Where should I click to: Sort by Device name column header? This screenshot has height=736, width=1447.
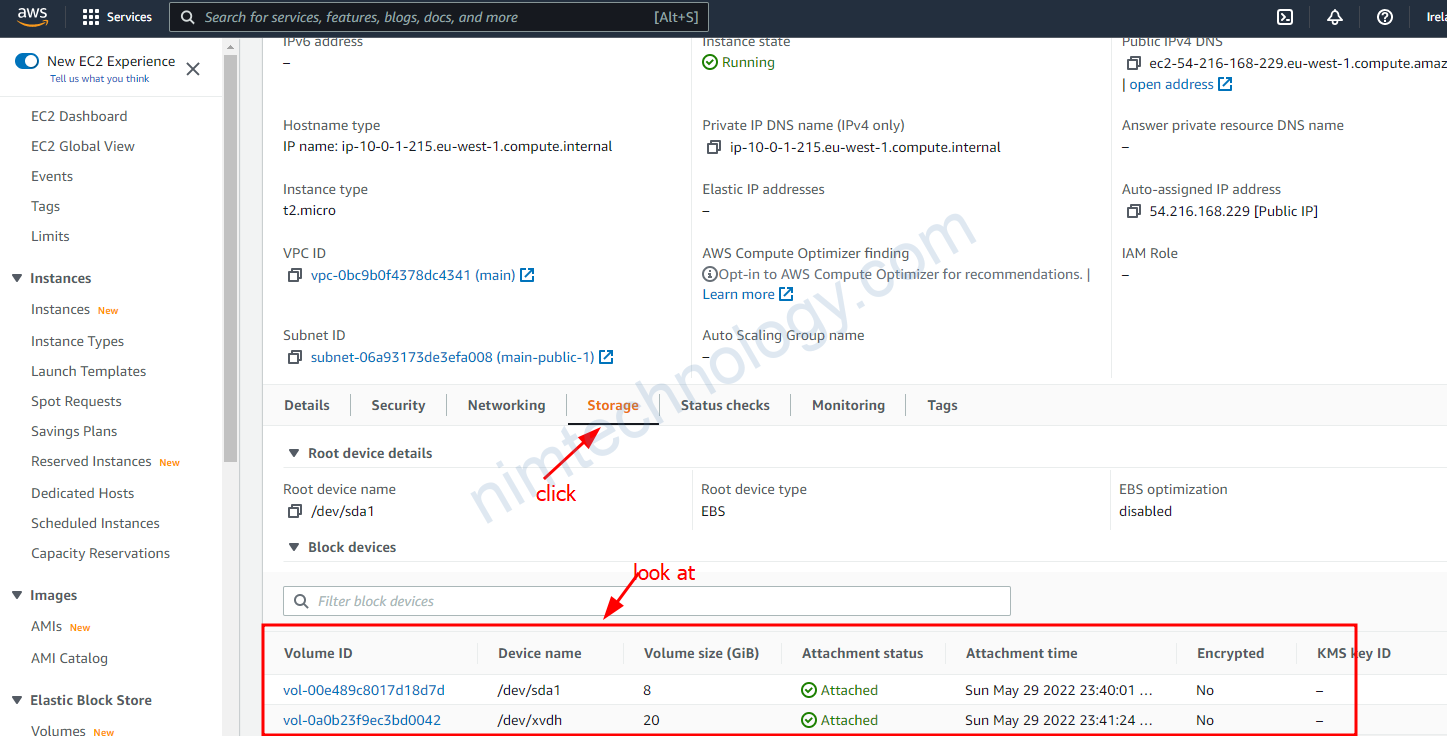[x=539, y=653]
